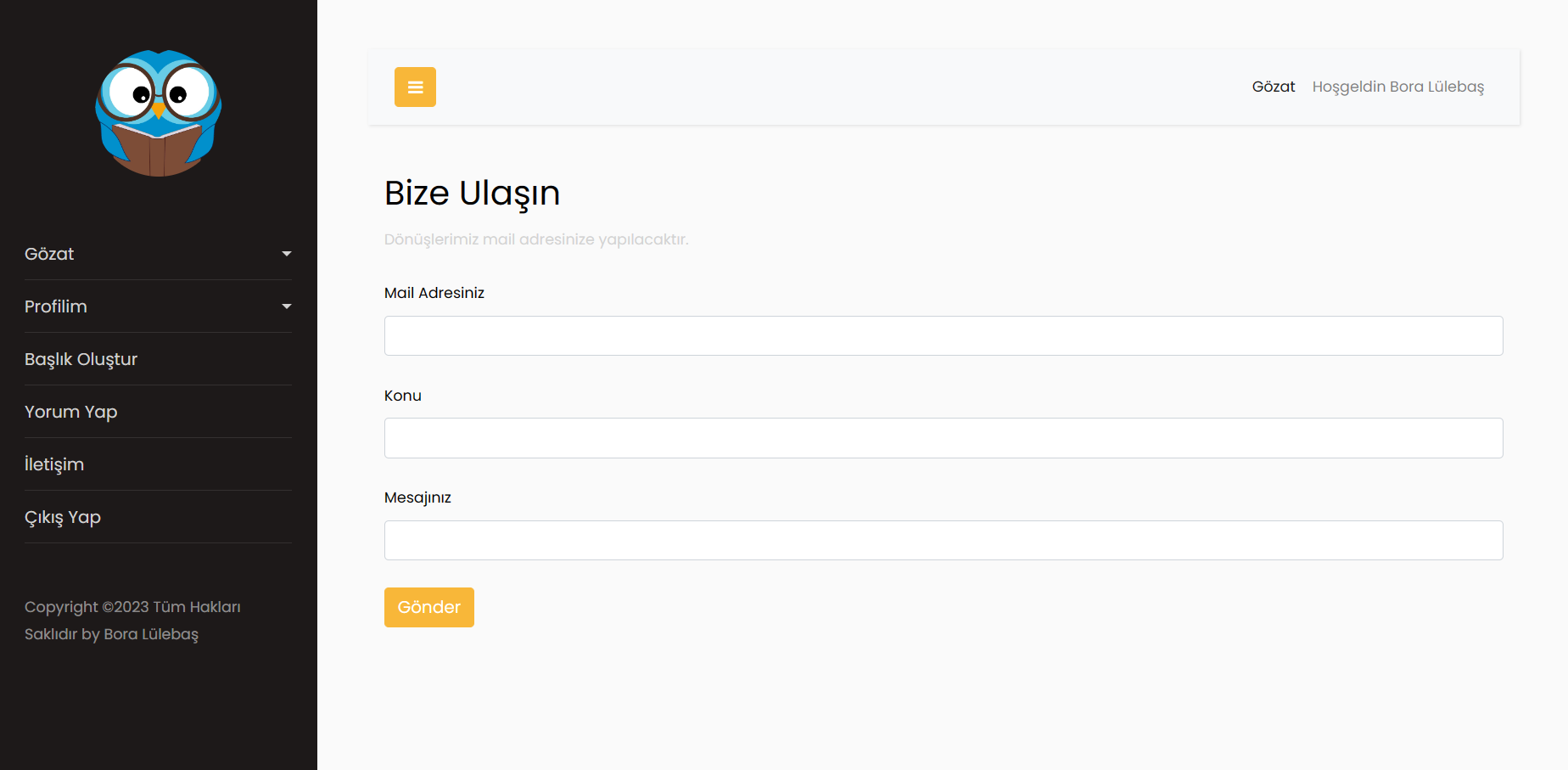Focus the Mail Adresiniz input field
The height and width of the screenshot is (770, 1568).
[x=944, y=336]
